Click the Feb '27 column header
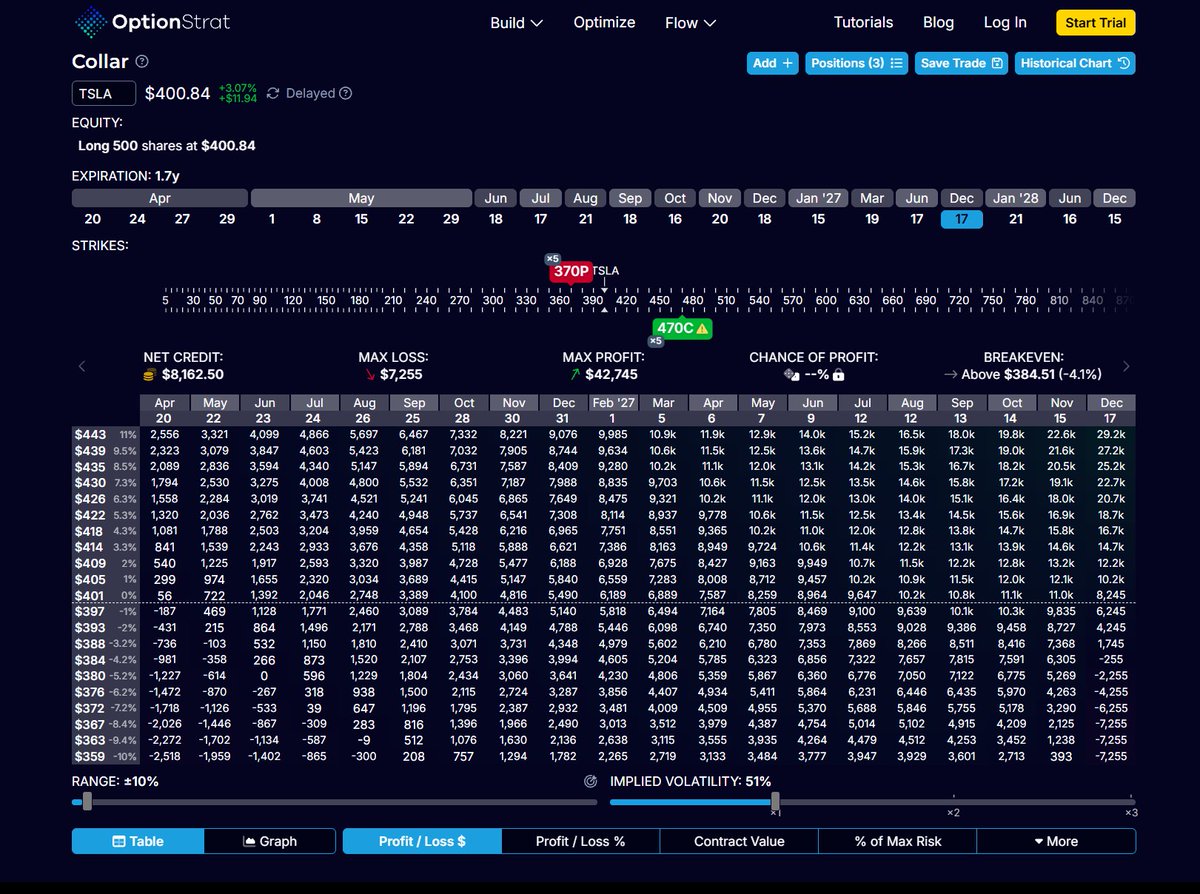The image size is (1200, 894). [x=612, y=402]
